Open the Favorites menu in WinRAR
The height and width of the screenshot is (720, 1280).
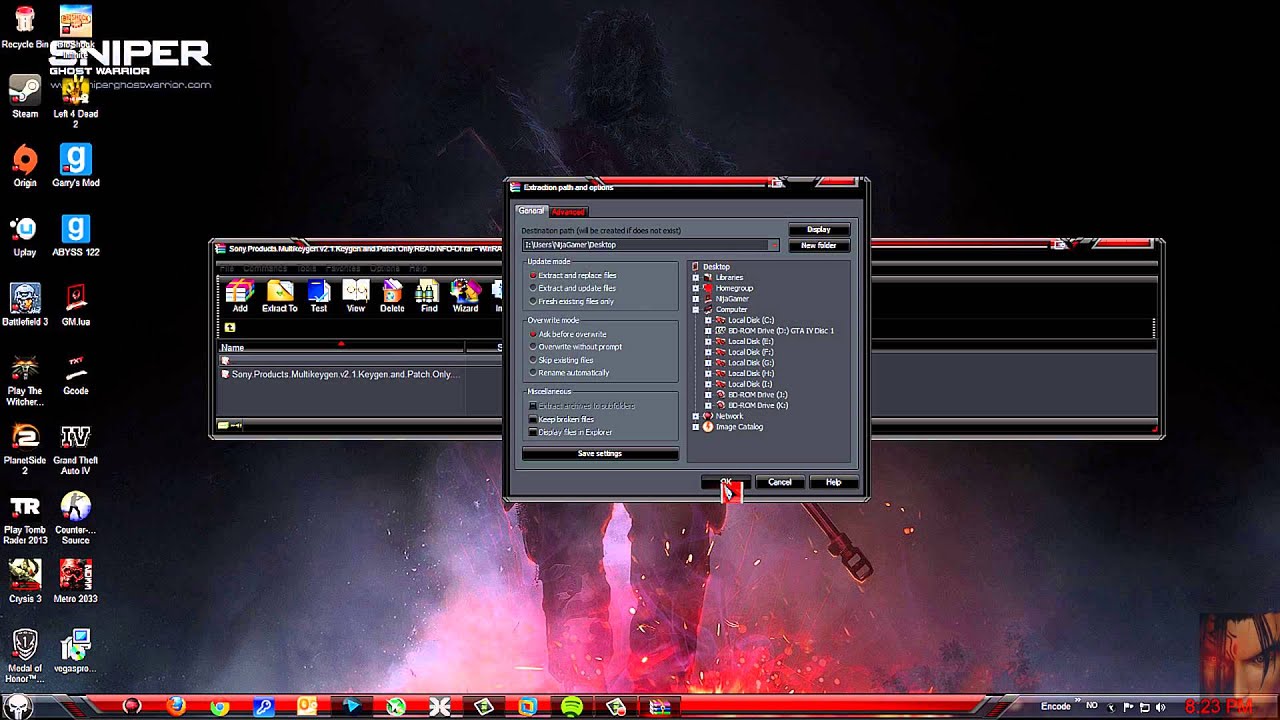[x=343, y=268]
